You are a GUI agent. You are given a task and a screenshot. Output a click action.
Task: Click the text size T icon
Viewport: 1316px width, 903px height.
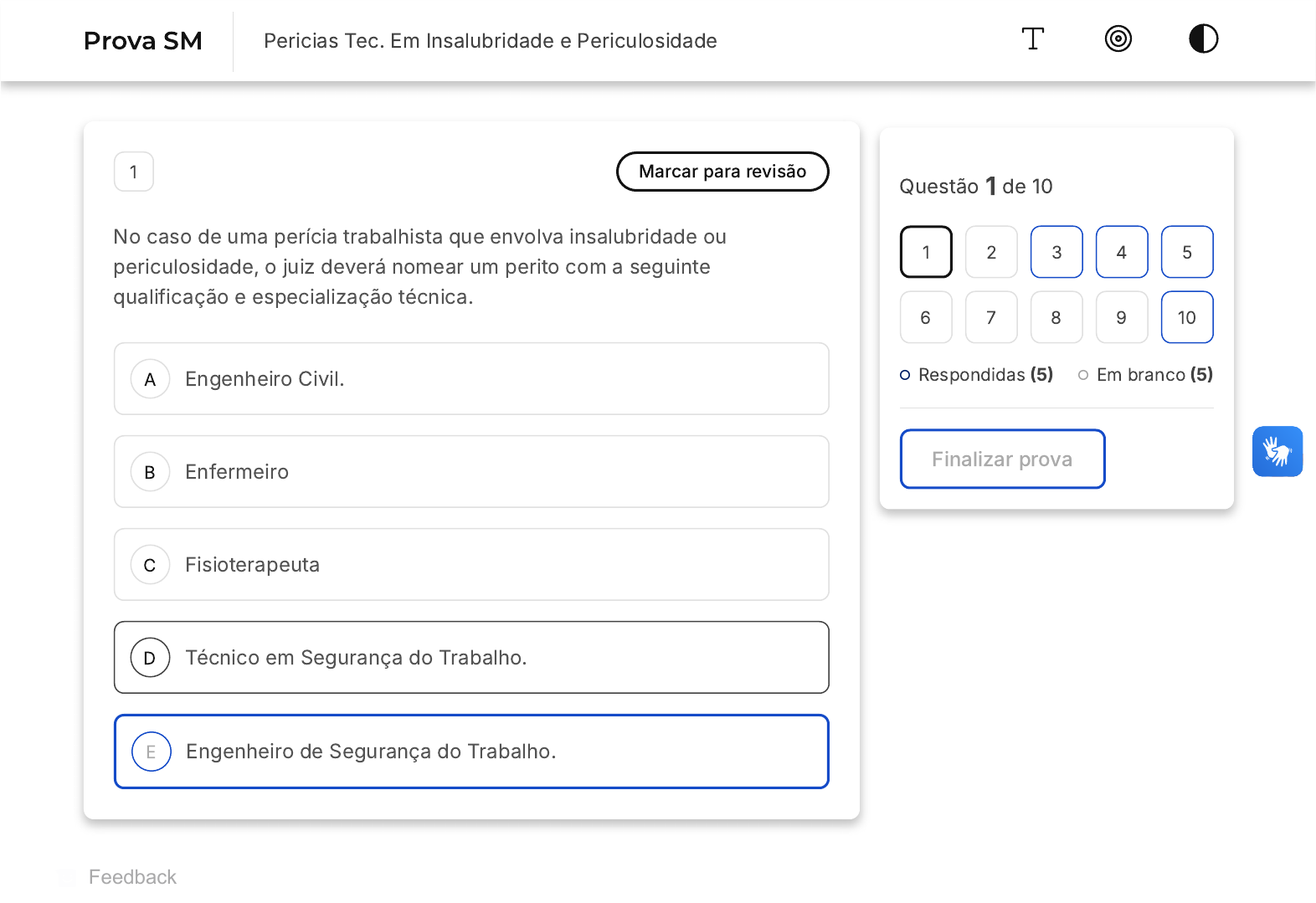[1032, 39]
